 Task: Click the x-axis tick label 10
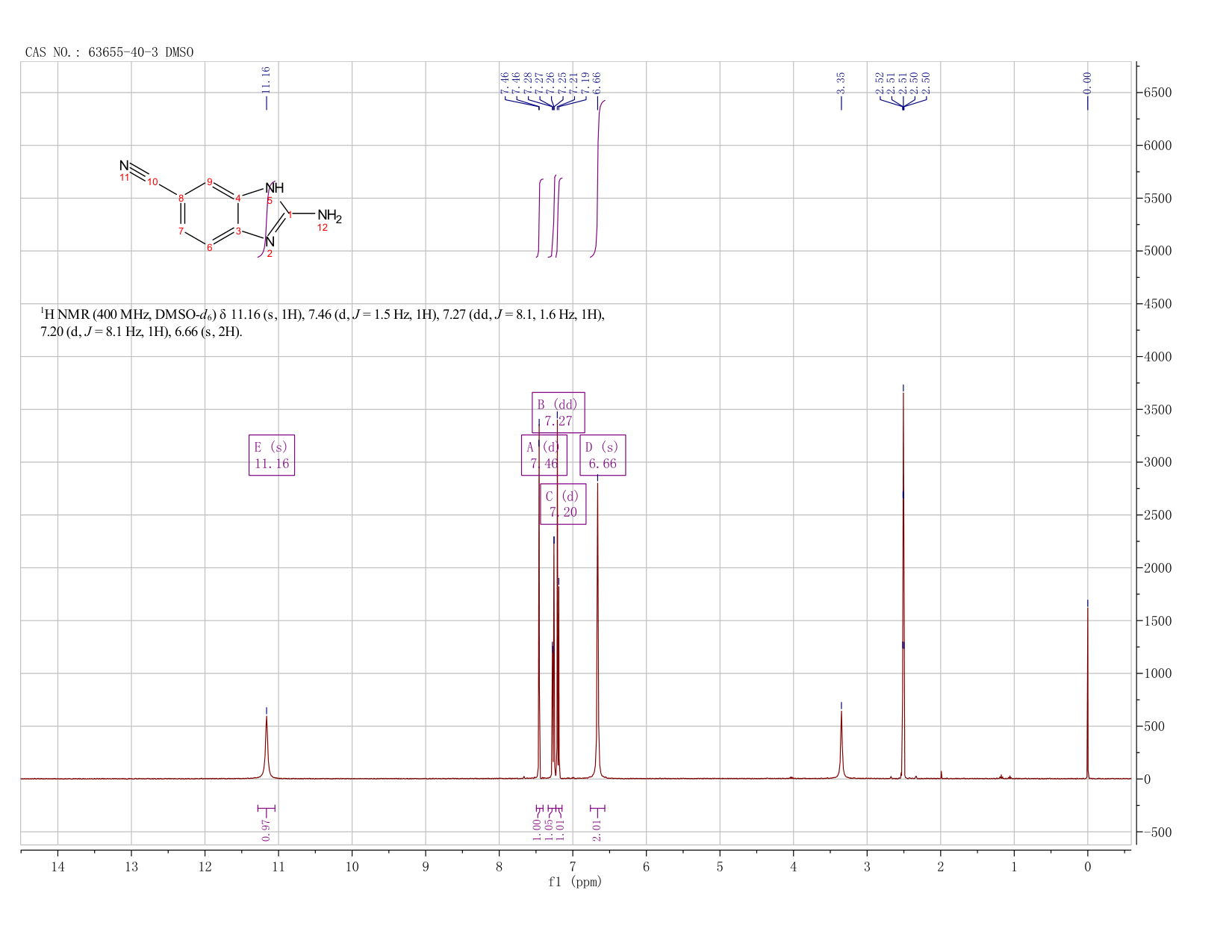(x=352, y=867)
